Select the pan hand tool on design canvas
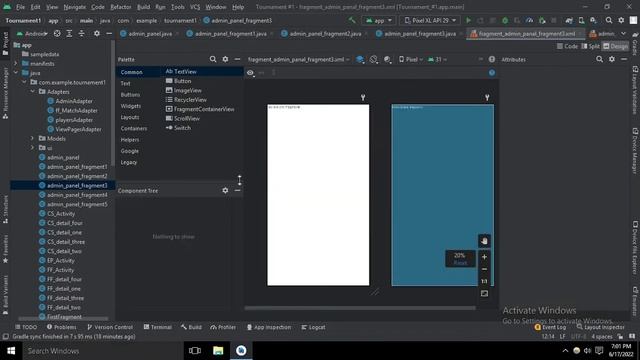Viewport: 640px width, 360px height. coord(484,241)
